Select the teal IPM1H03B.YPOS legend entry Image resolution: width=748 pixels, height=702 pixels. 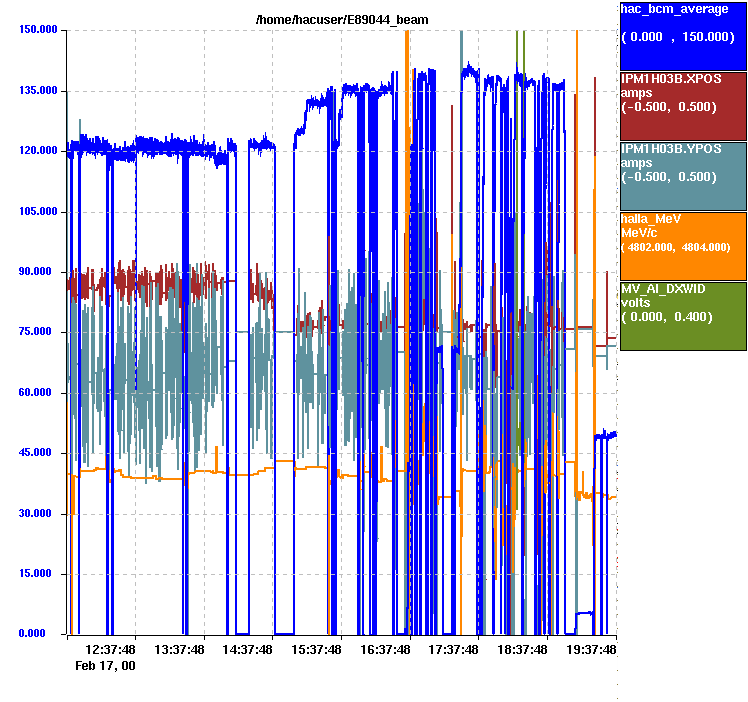click(683, 175)
